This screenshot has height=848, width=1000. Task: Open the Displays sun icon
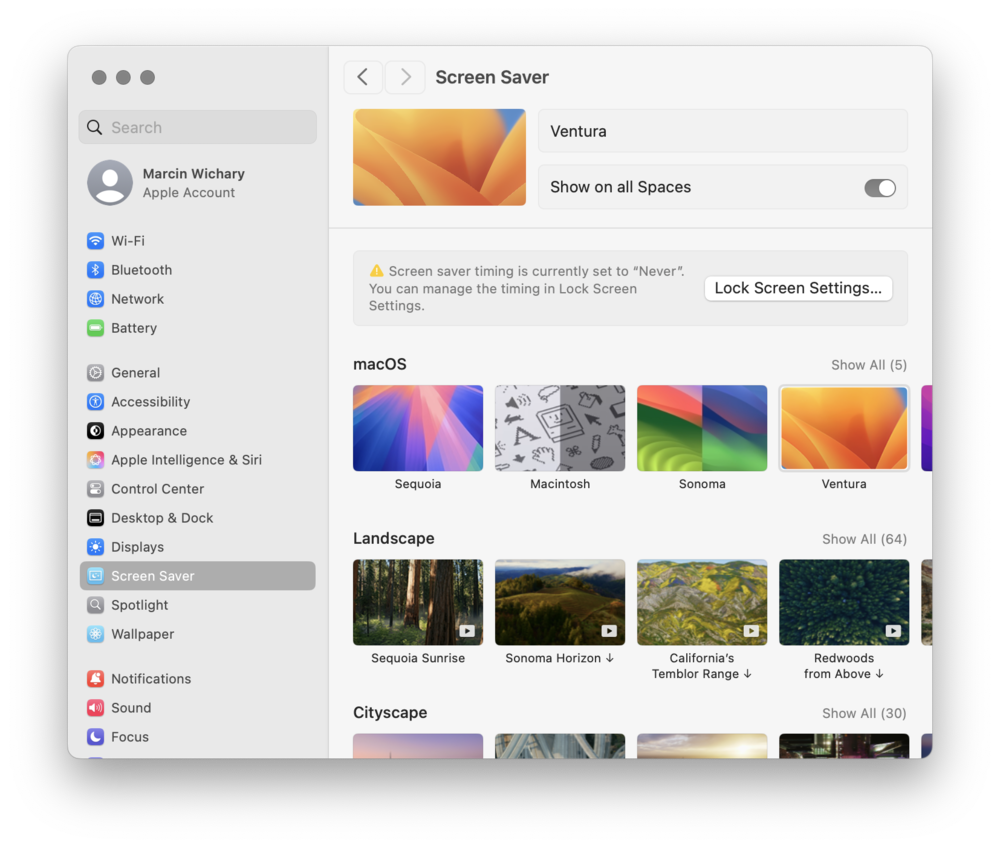[95, 546]
